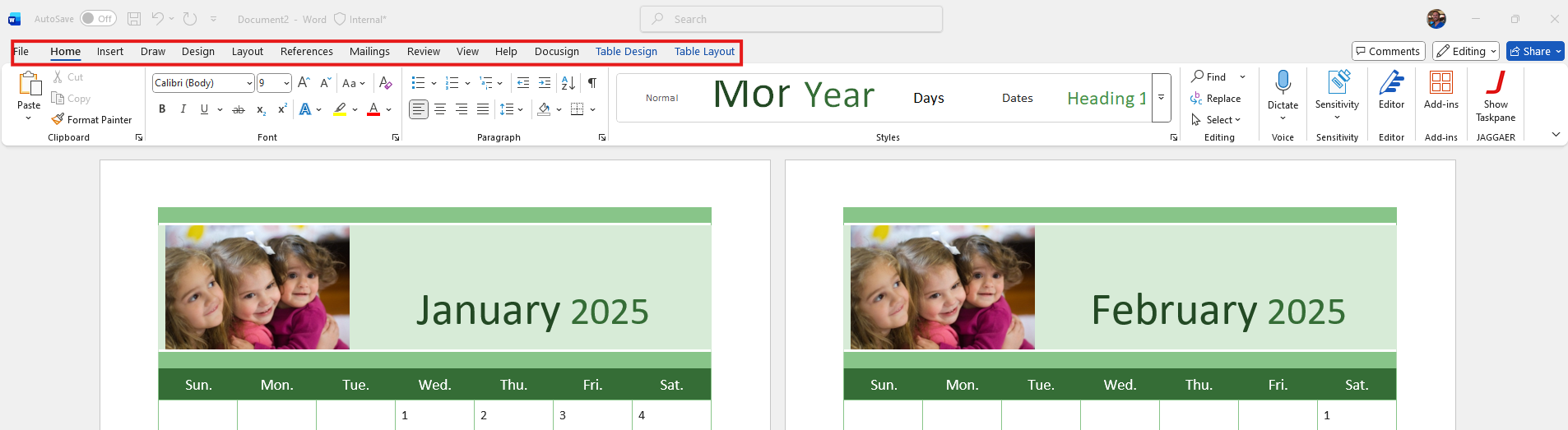Toggle underline formatting
Viewport: 1568px width, 430px height.
point(204,109)
